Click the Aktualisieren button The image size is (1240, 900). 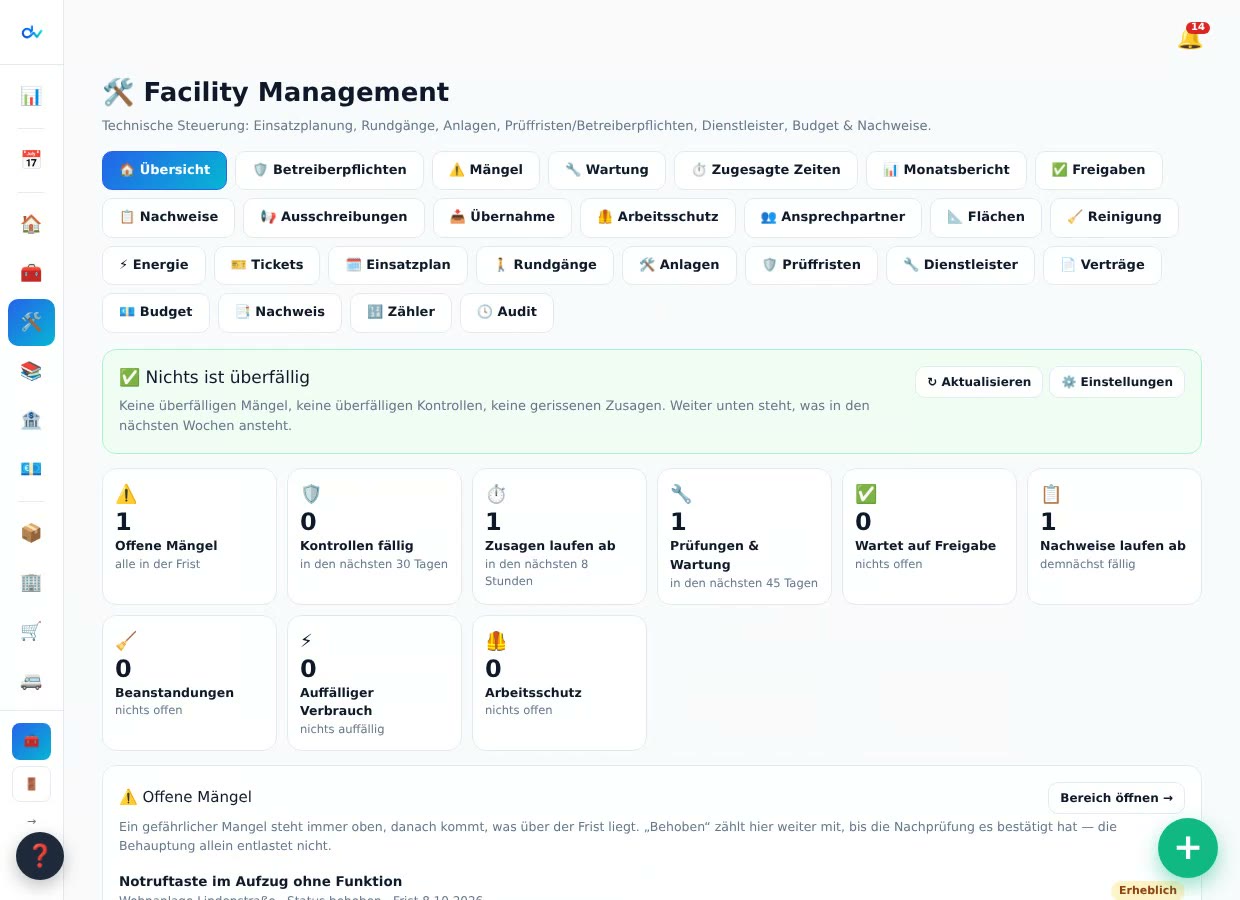click(979, 382)
